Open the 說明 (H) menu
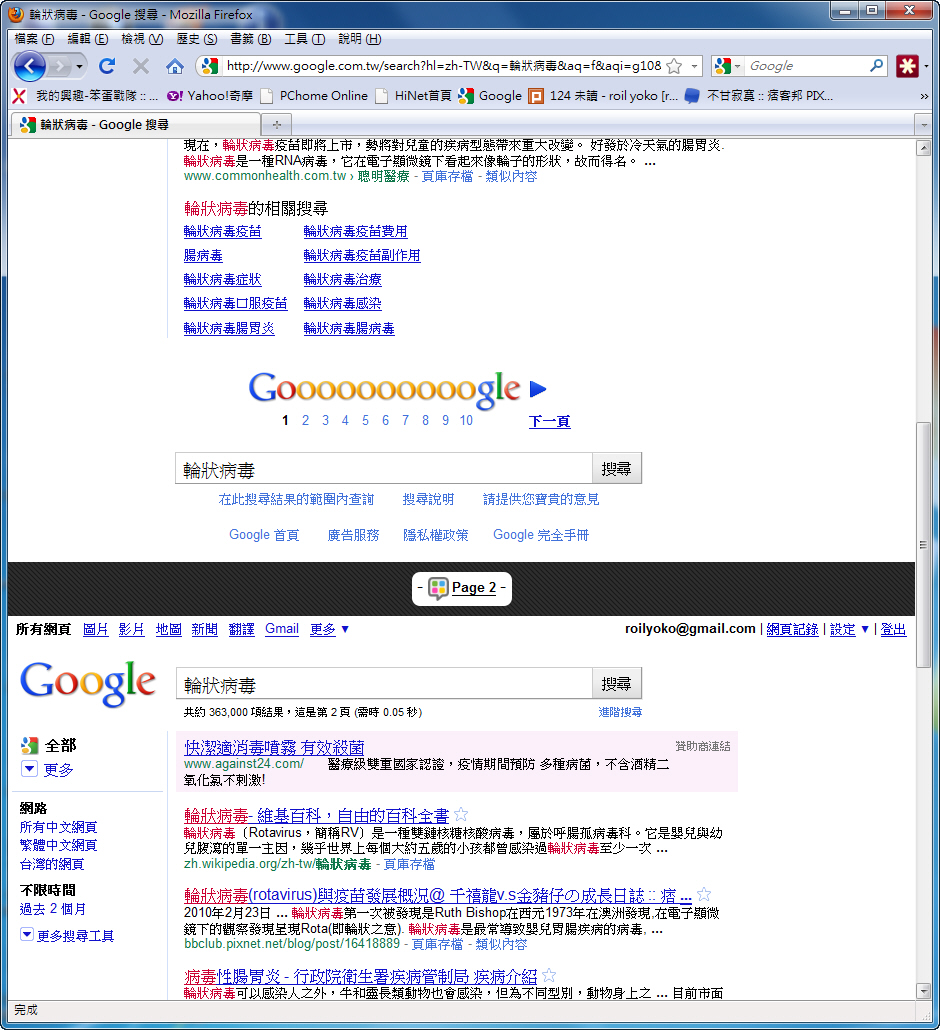Screen dimensions: 940x1030 [359, 39]
